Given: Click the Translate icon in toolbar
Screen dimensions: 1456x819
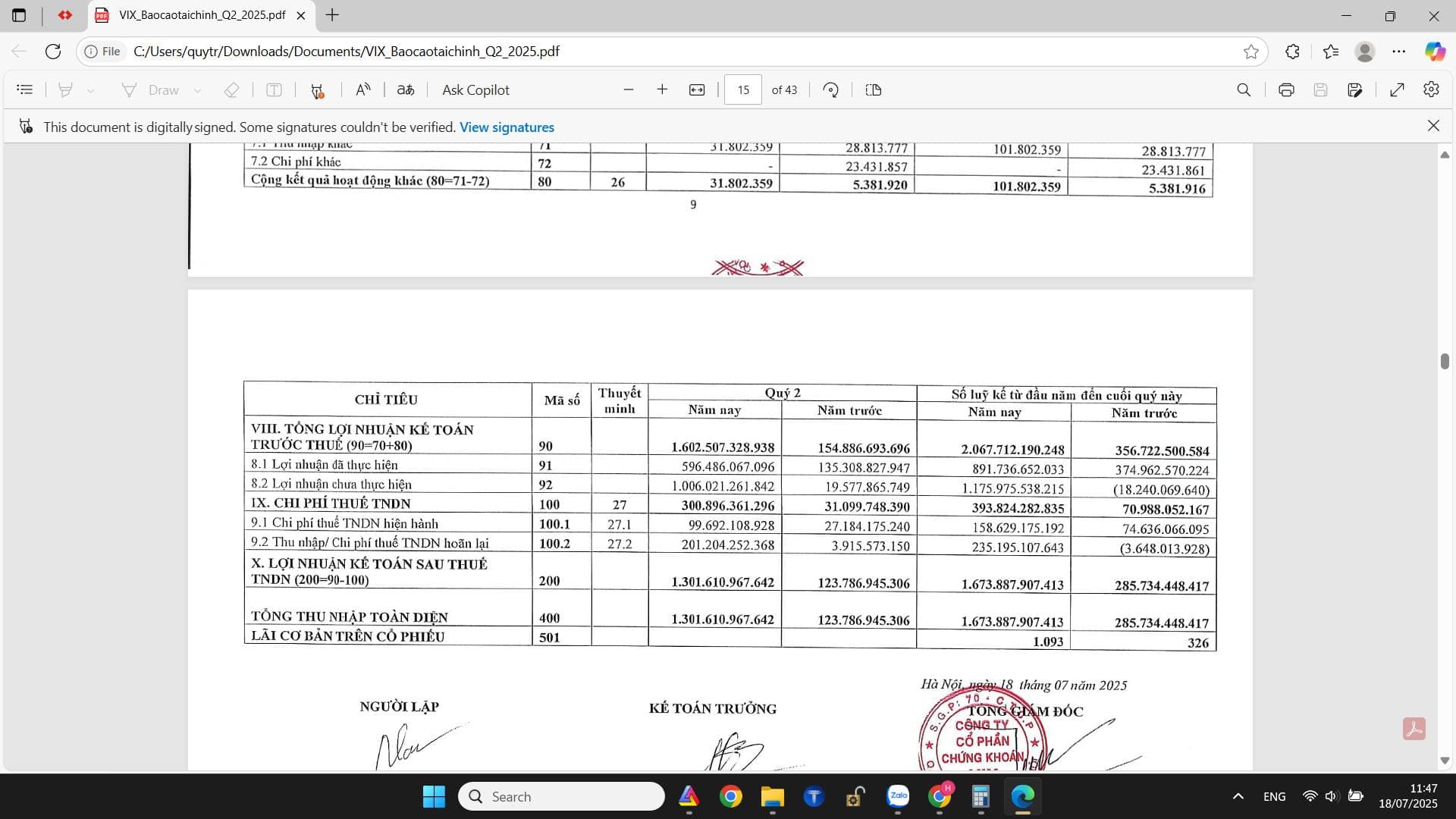Looking at the screenshot, I should [406, 89].
